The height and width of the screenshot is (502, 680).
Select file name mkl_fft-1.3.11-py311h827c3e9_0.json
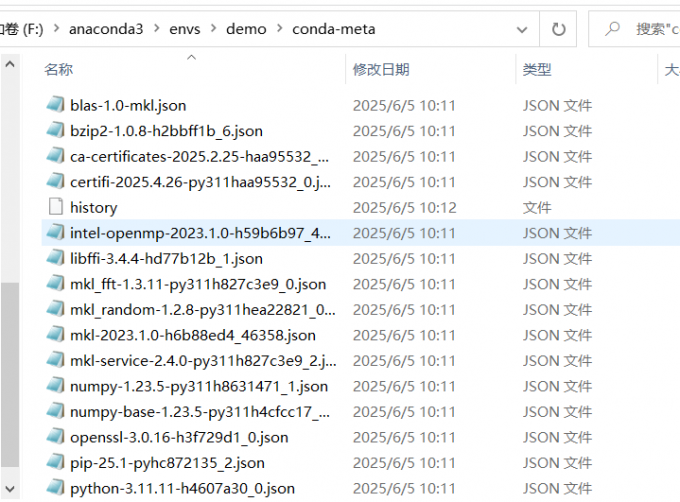(x=198, y=284)
